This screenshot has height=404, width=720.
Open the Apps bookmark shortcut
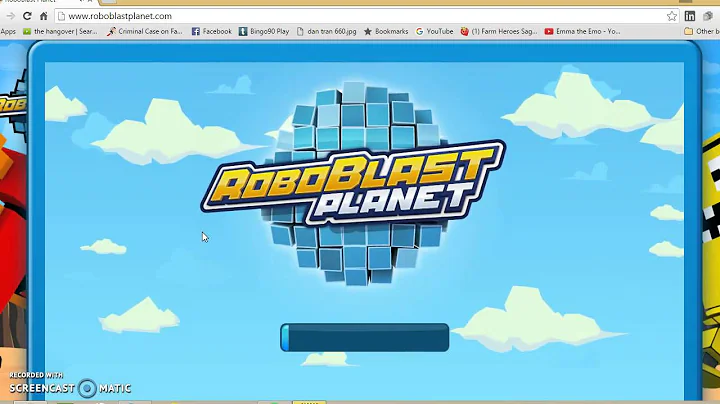click(x=8, y=31)
